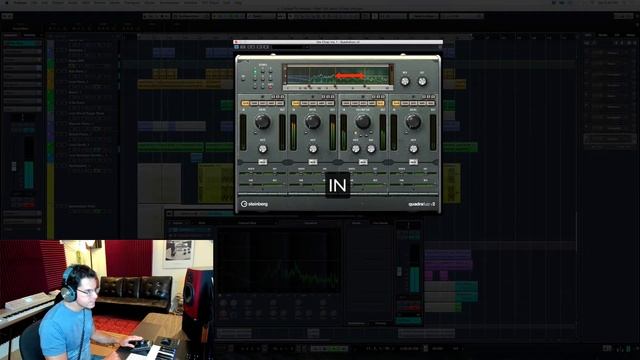This screenshot has width=640, height=360.
Task: Click the small Mix knob of band one
Action: pos(262,149)
